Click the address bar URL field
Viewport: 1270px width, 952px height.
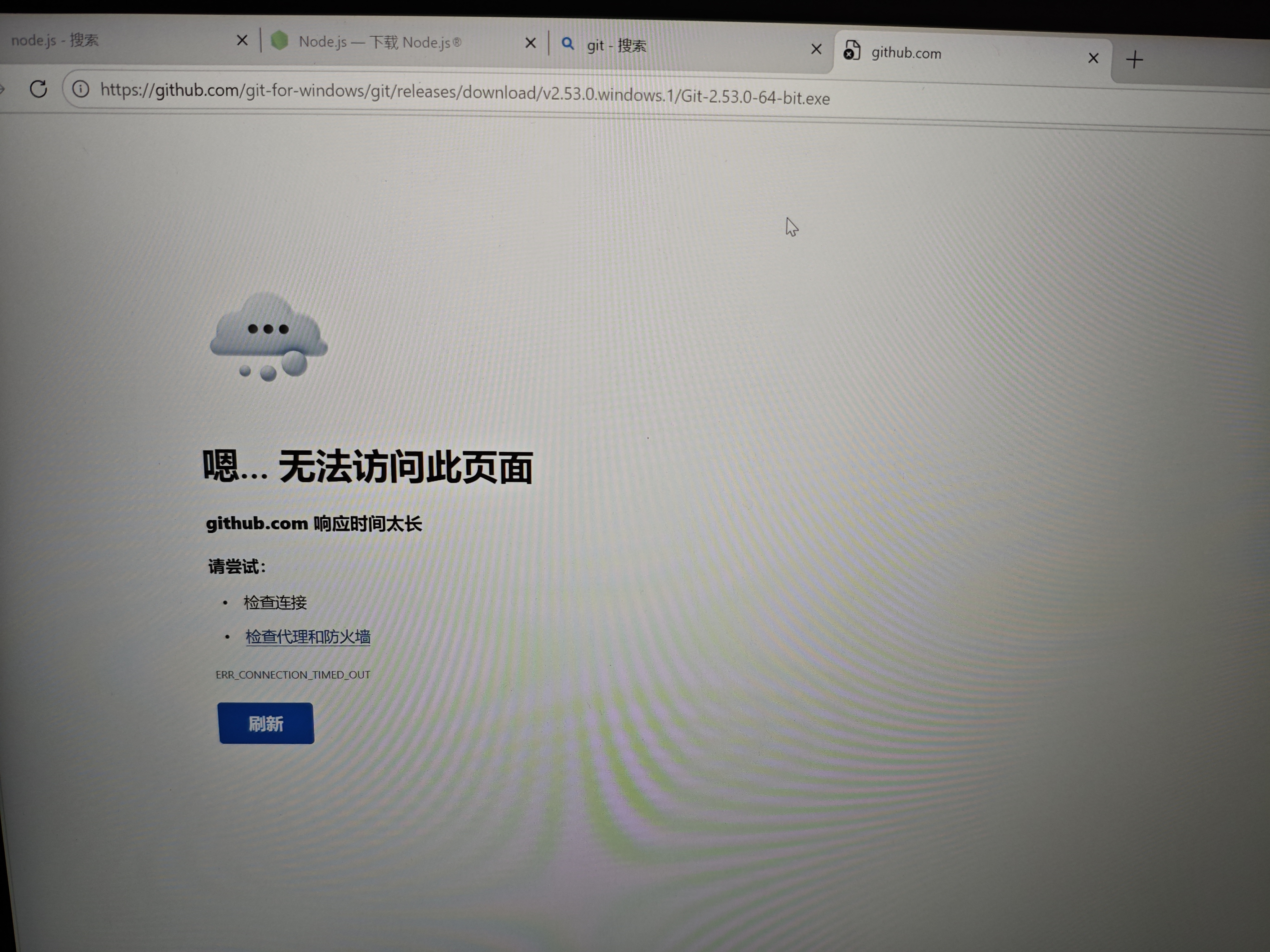pyautogui.click(x=464, y=93)
